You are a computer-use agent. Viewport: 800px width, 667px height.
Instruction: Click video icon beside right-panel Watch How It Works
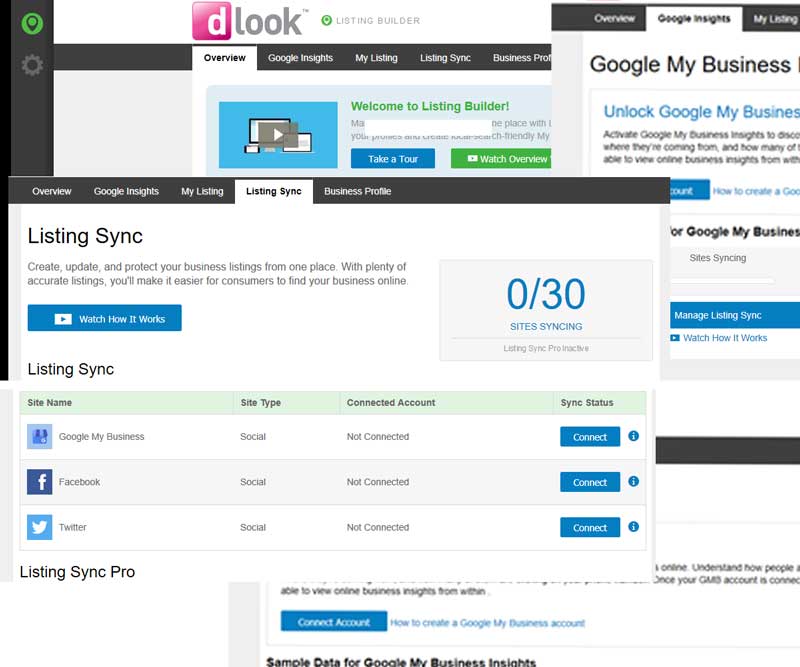point(675,338)
